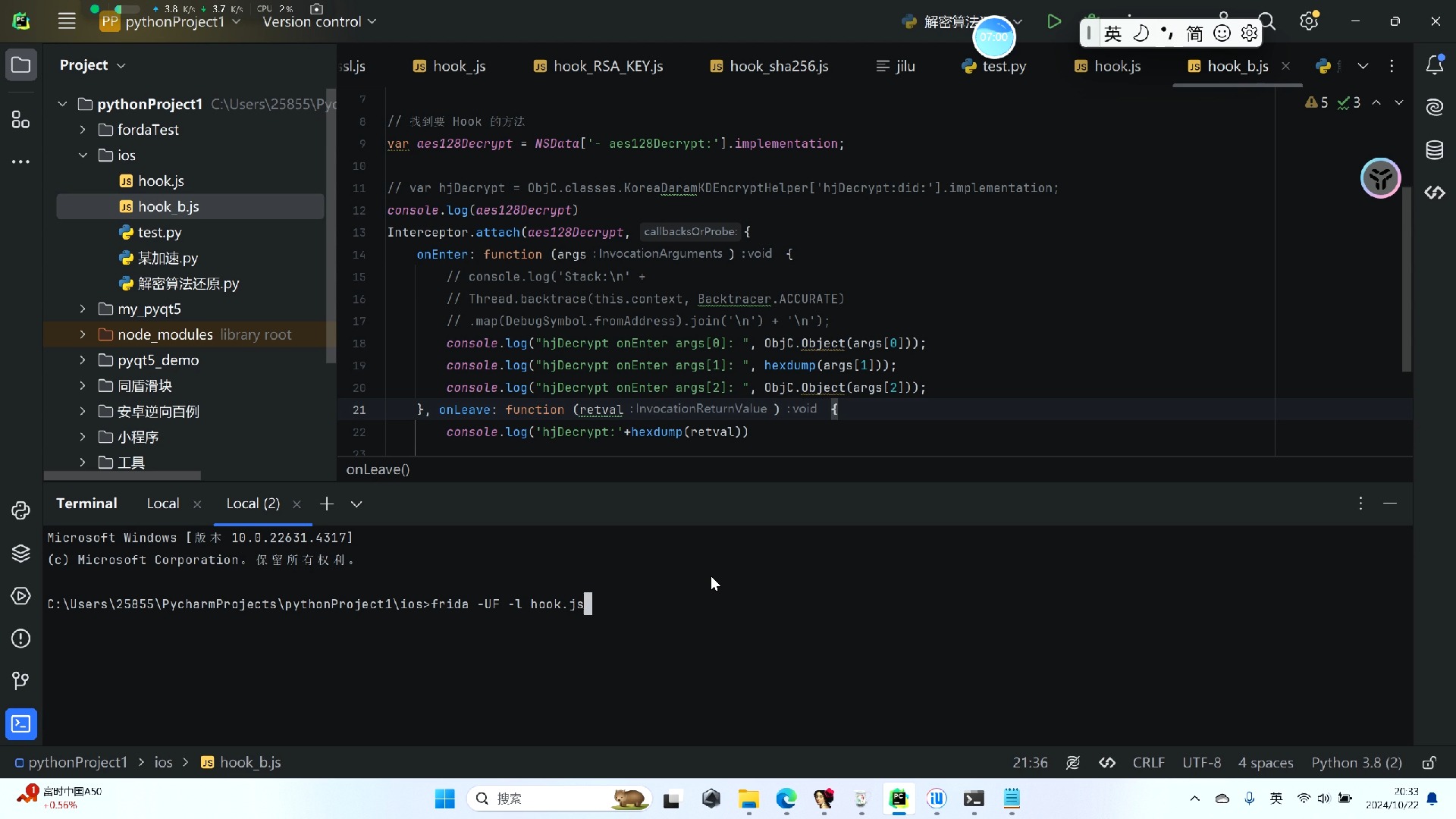This screenshot has width=1456, height=819.
Task: Open the AI Assistant spiral icon
Action: [1435, 107]
